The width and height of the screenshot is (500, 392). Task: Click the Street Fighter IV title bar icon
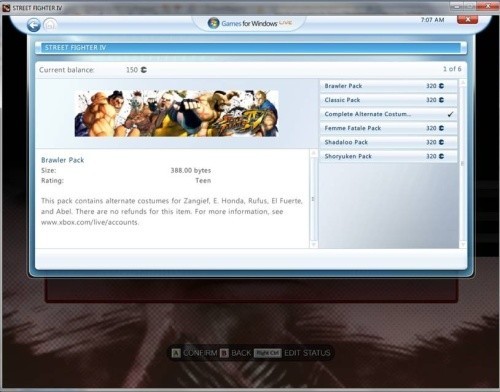[x=6, y=8]
